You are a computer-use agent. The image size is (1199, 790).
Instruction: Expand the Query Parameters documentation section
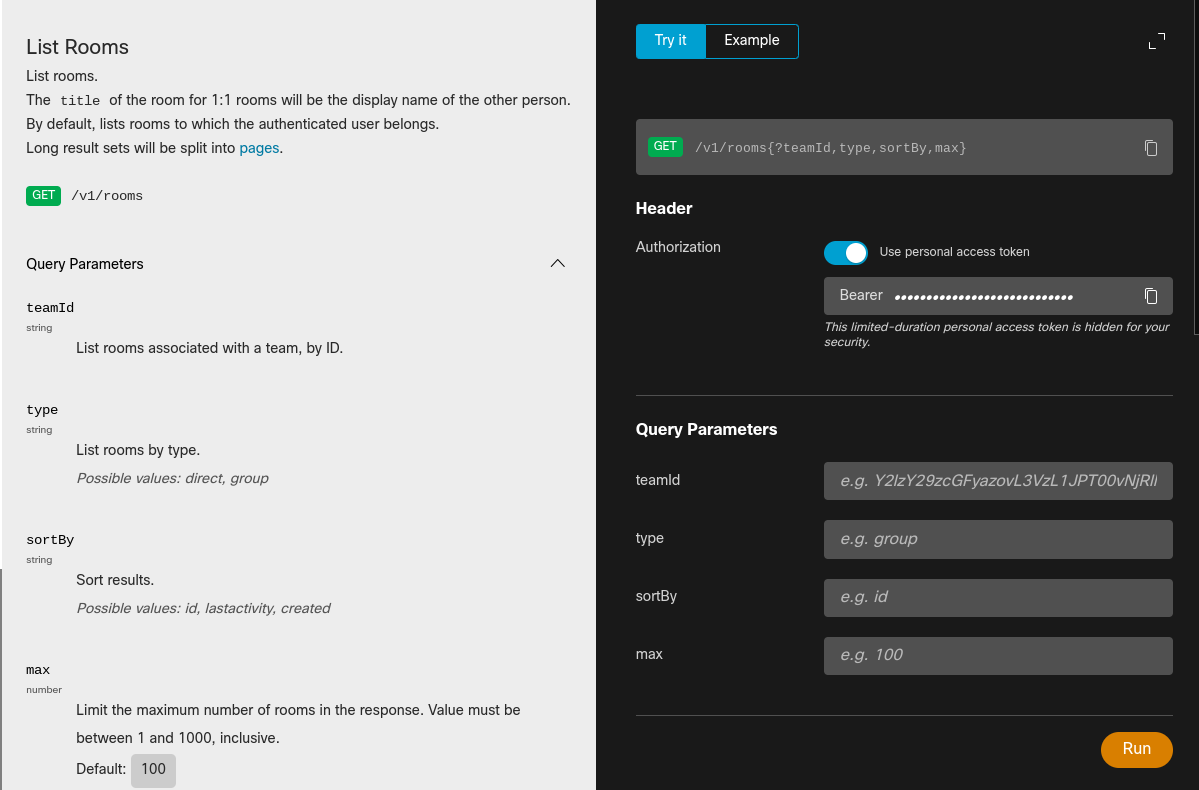pos(557,263)
